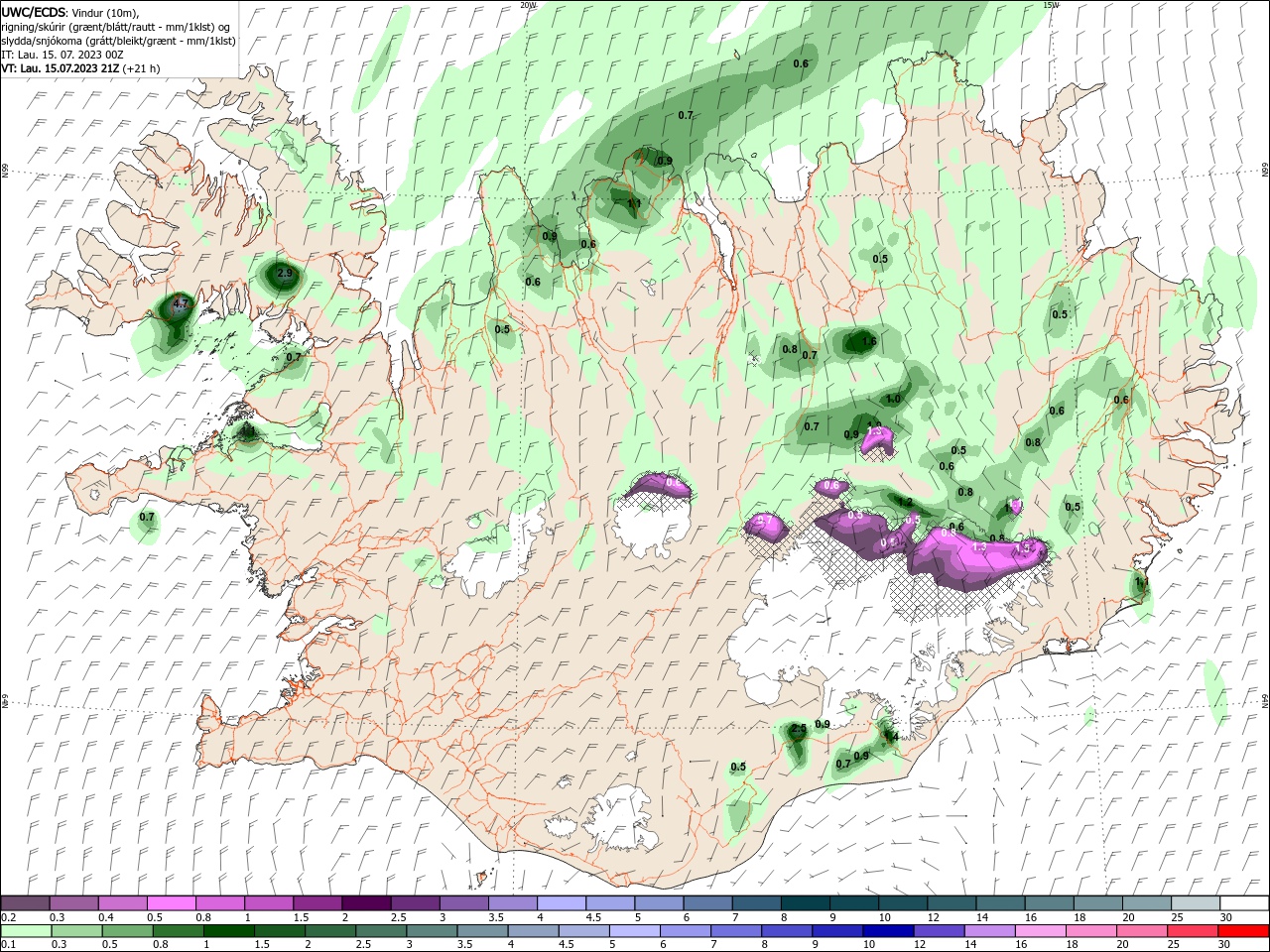Click the 1.6 precipitation value on the map

pos(869,341)
